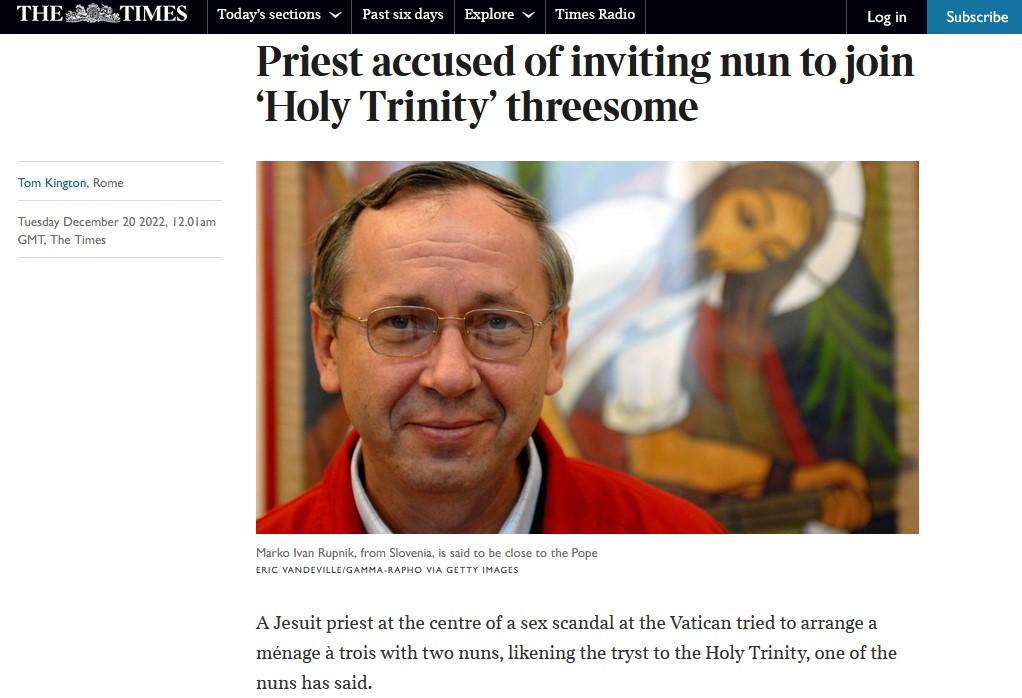Open author Tom Kington's profile link
The width and height of the screenshot is (1022, 698).
click(x=52, y=183)
